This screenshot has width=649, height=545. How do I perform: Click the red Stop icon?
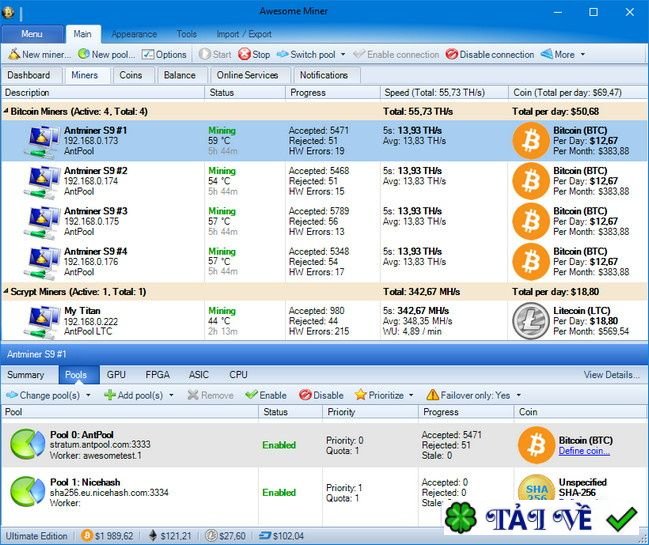[x=244, y=54]
